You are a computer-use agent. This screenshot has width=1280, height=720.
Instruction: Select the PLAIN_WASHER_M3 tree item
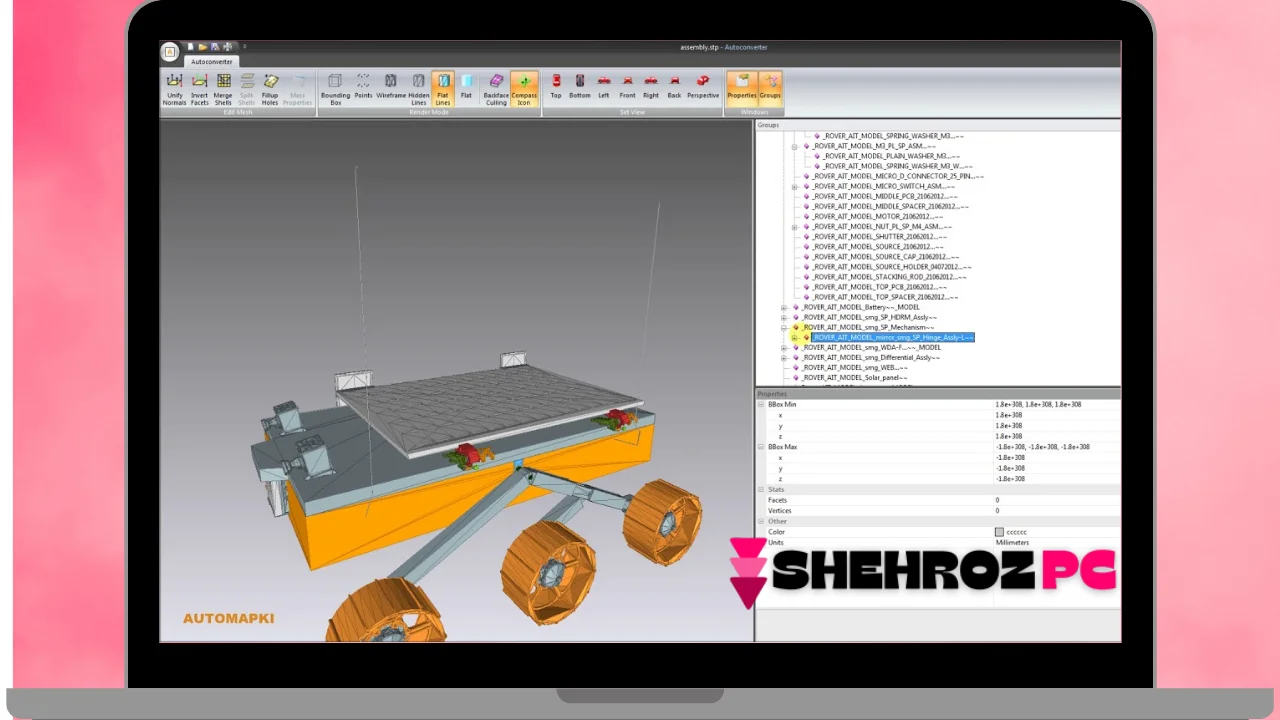891,156
